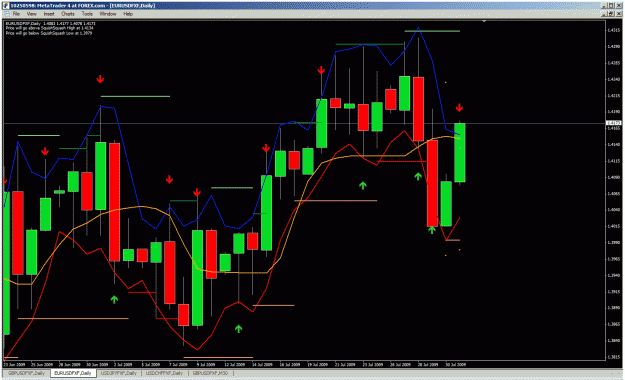625x380 pixels.
Task: Click the chart shift triangle marker
Action: tap(484, 21)
